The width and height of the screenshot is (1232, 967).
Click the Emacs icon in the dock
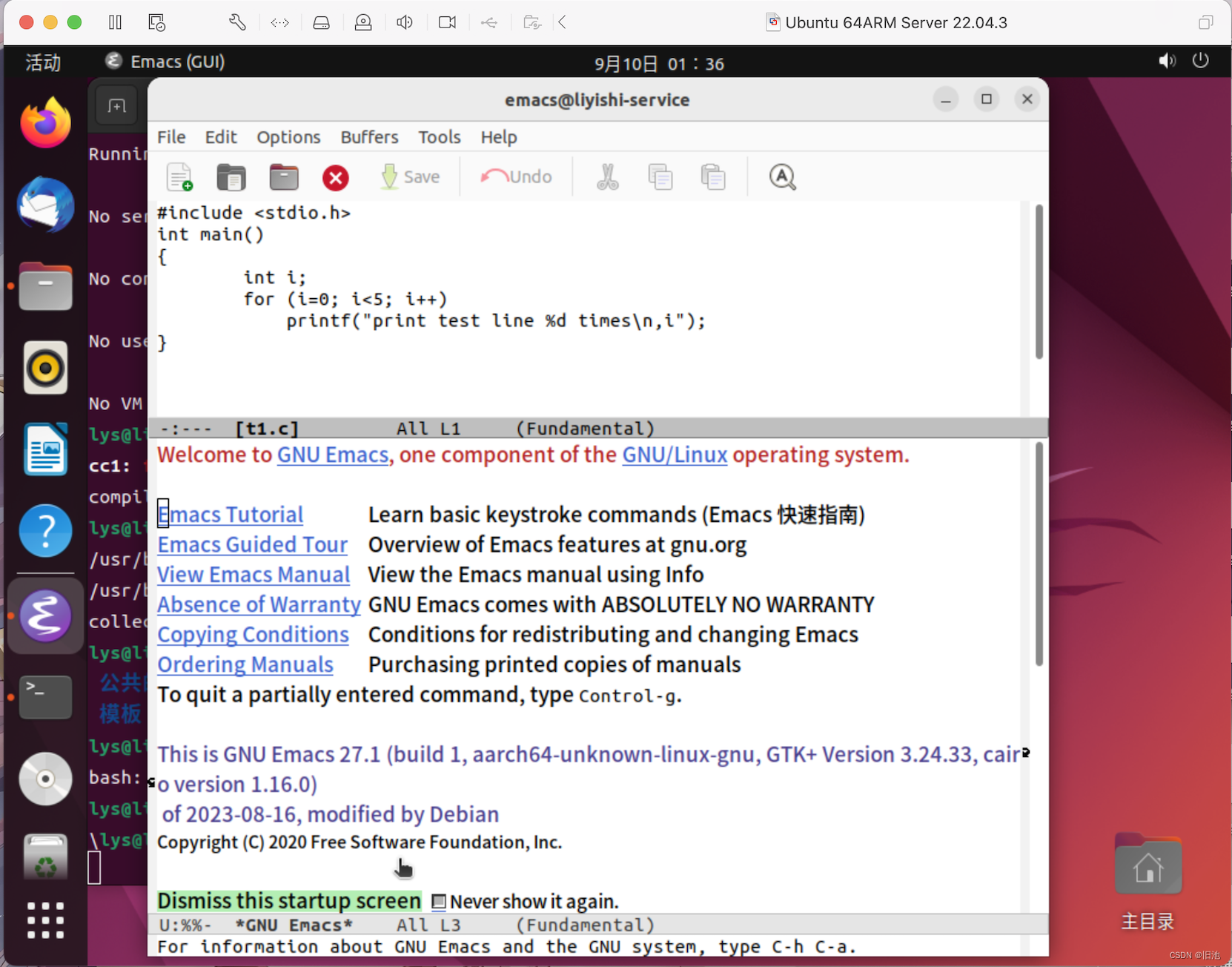(x=45, y=616)
